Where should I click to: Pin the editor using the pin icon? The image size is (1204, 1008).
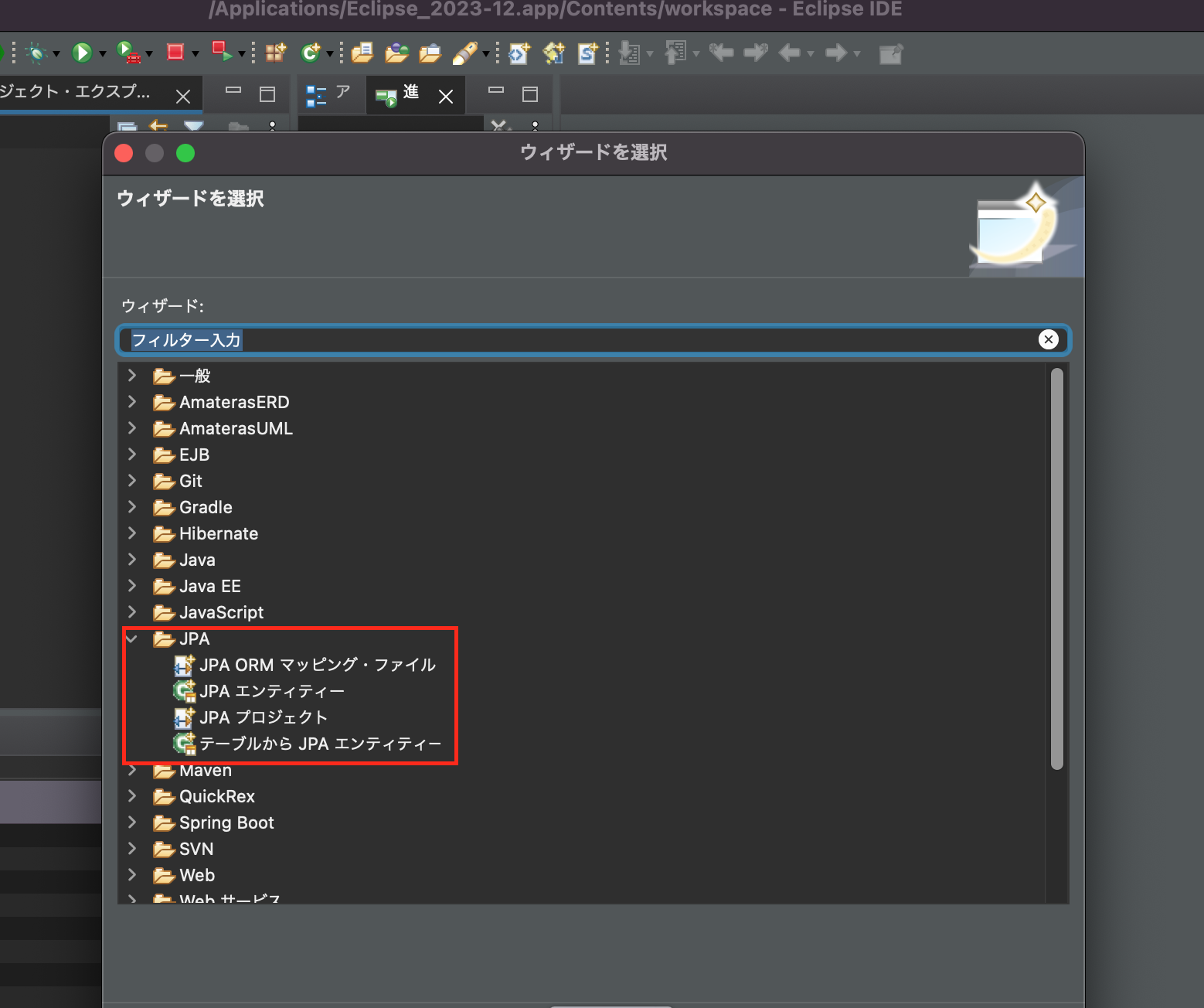[x=891, y=53]
